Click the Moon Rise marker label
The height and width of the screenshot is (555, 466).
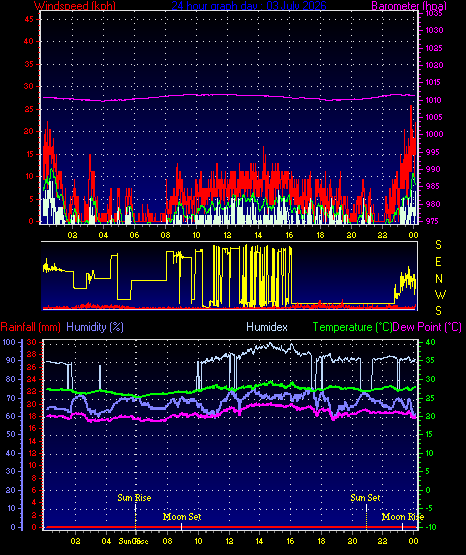pyautogui.click(x=403, y=517)
